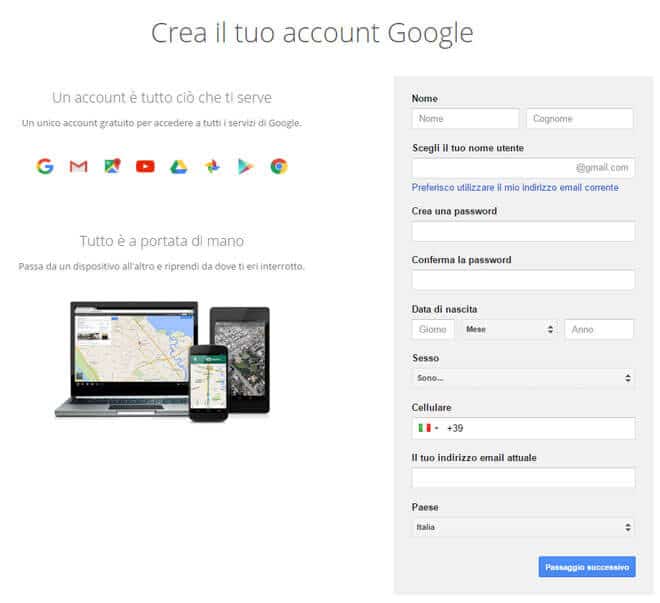The height and width of the screenshot is (603, 660).
Task: Select the Gmail username input field
Action: click(x=490, y=168)
